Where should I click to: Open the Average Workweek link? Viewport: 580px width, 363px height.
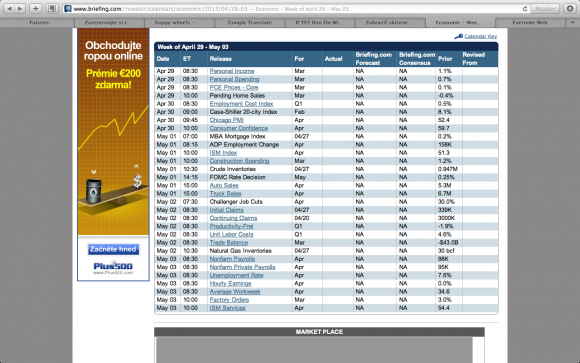click(x=235, y=292)
